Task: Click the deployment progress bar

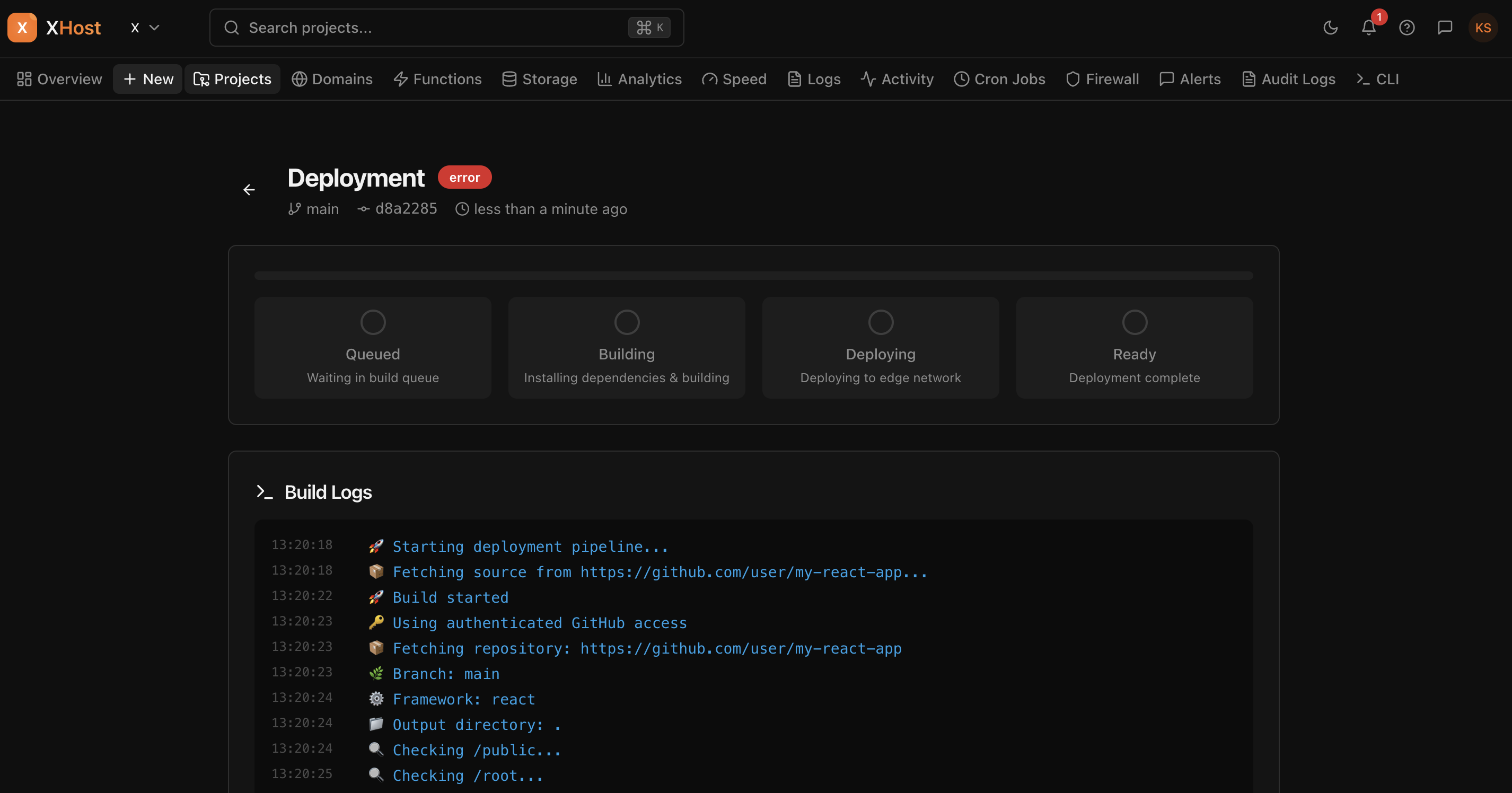Action: coord(753,275)
